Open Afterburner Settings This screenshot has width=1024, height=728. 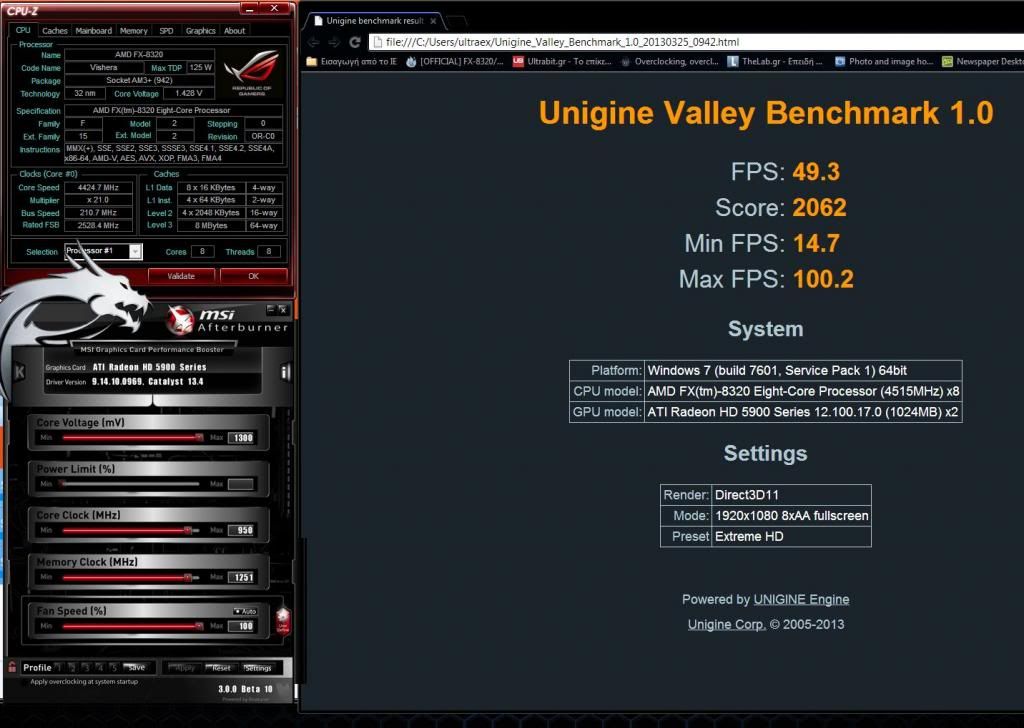coord(258,667)
